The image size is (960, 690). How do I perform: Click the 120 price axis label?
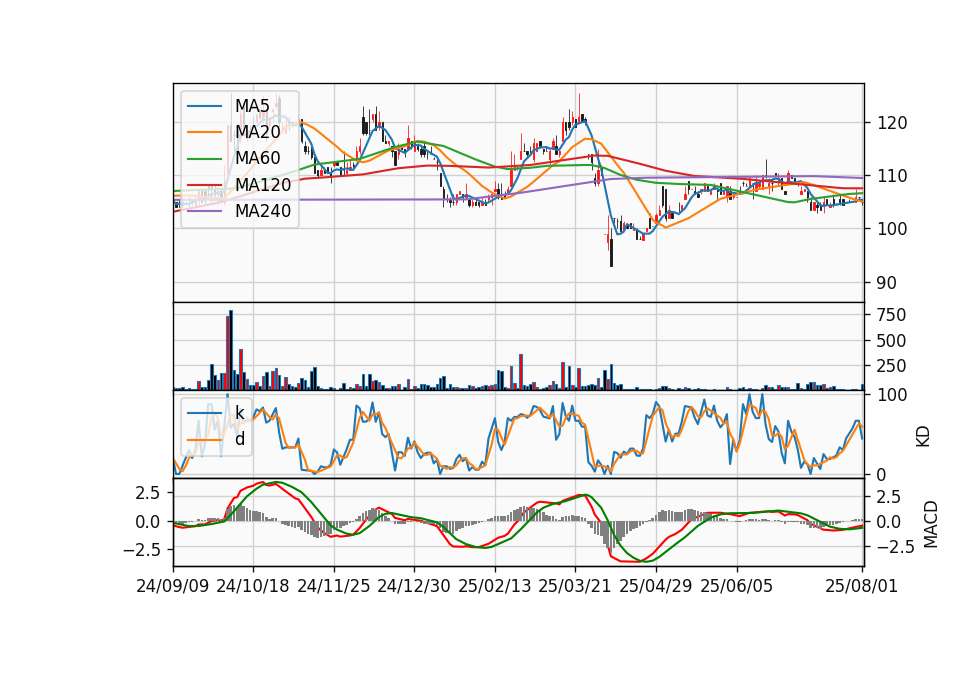(x=892, y=123)
